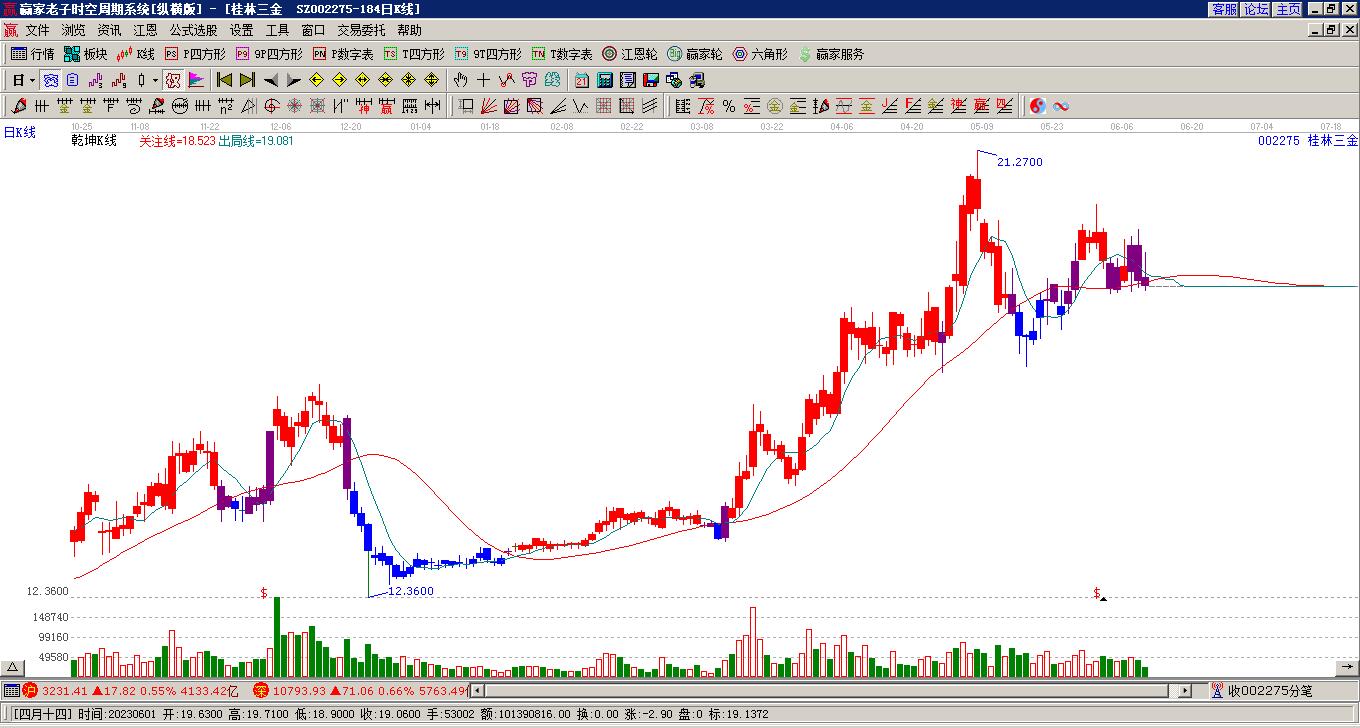Open 收002275分笔 tick panel
1360x728 pixels.
(x=1262, y=690)
